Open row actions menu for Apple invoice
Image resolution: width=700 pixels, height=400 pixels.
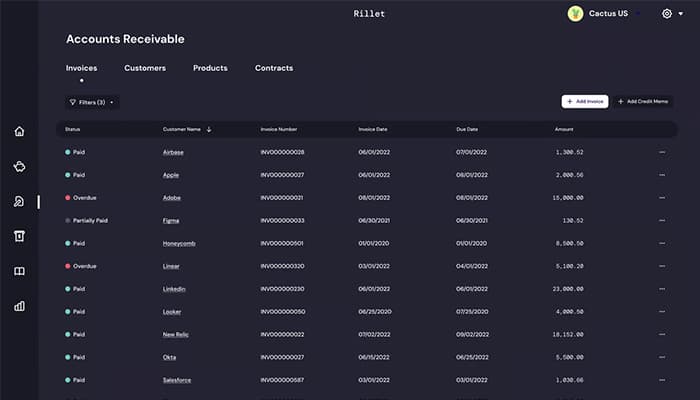[x=662, y=175]
